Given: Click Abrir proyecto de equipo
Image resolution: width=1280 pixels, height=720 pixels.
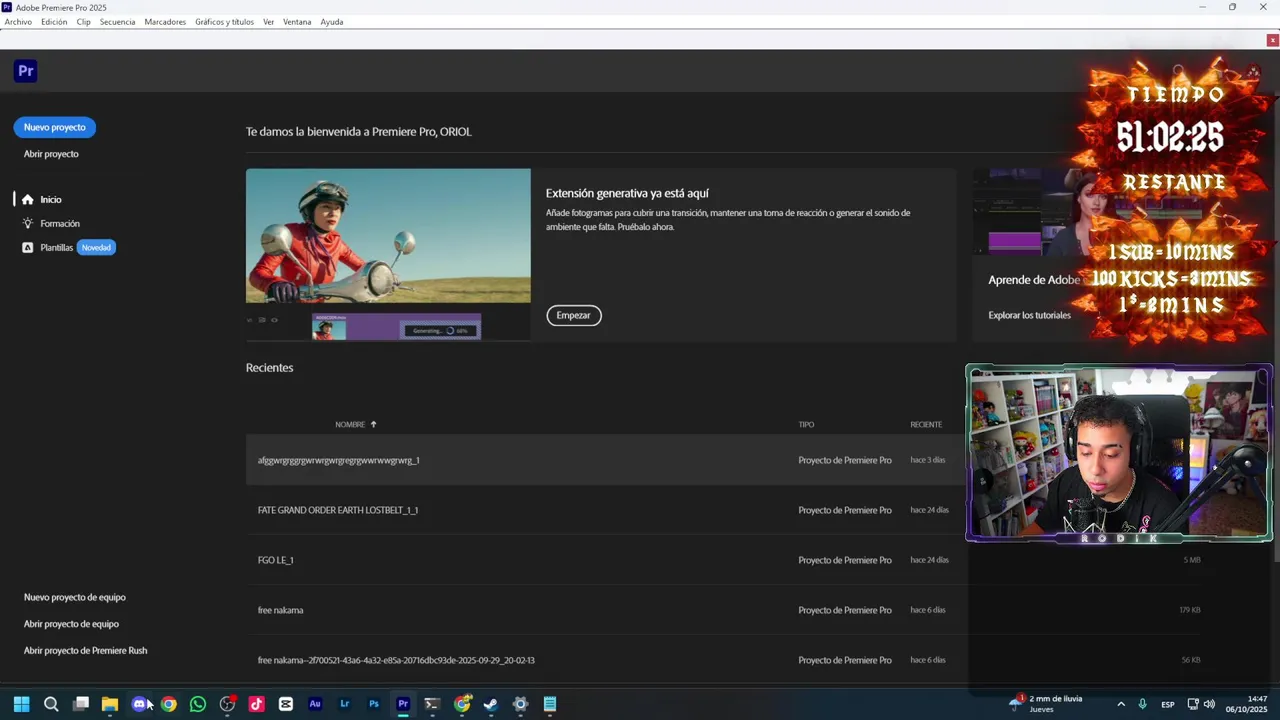Looking at the screenshot, I should coord(71,624).
